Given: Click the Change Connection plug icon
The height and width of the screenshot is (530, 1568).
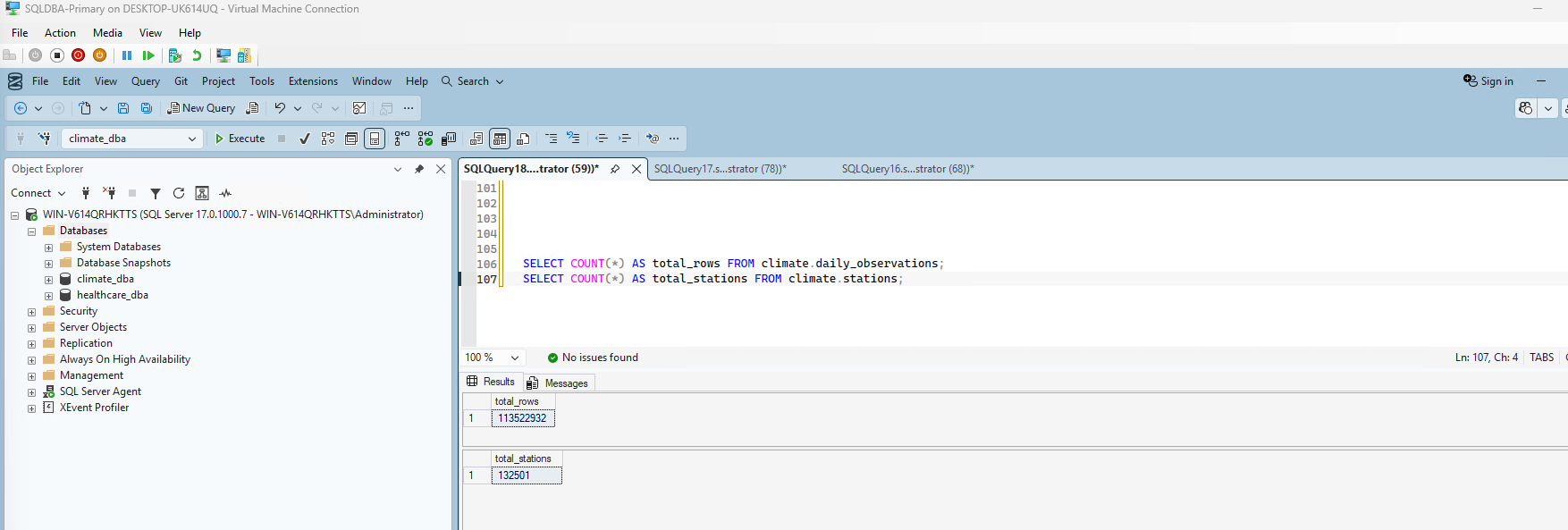Looking at the screenshot, I should 44,139.
